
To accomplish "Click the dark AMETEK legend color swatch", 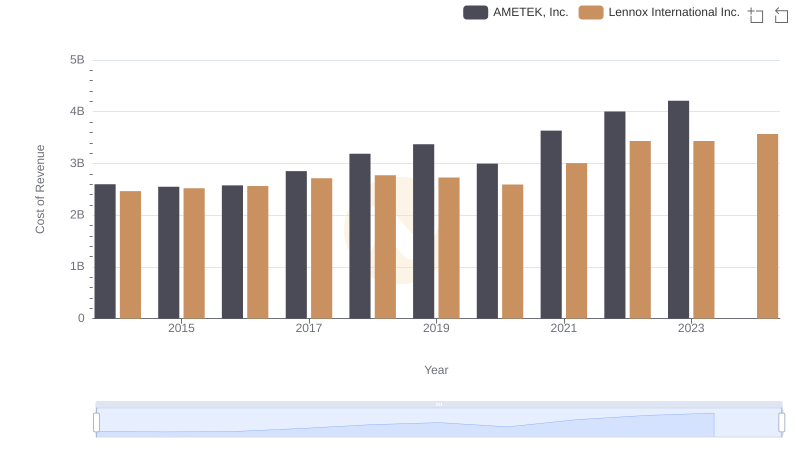I will 476,12.
